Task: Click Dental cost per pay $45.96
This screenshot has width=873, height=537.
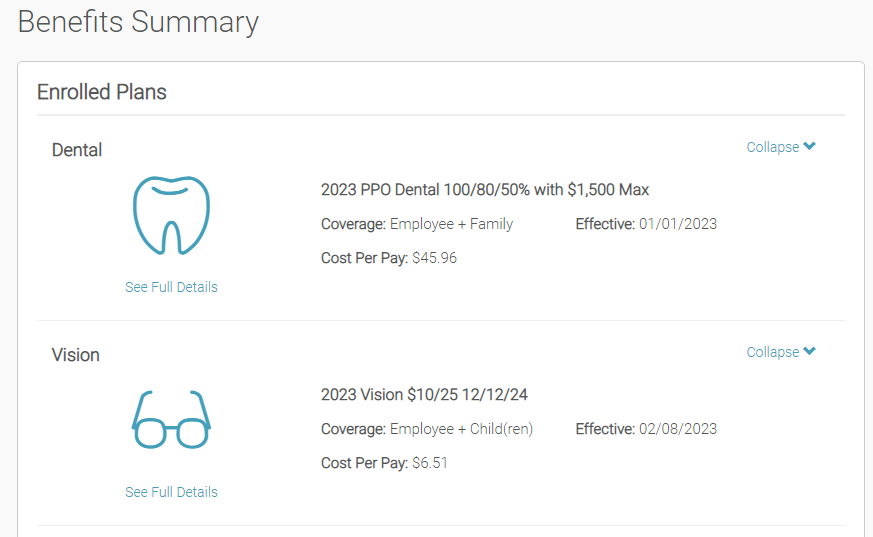Action: [434, 258]
